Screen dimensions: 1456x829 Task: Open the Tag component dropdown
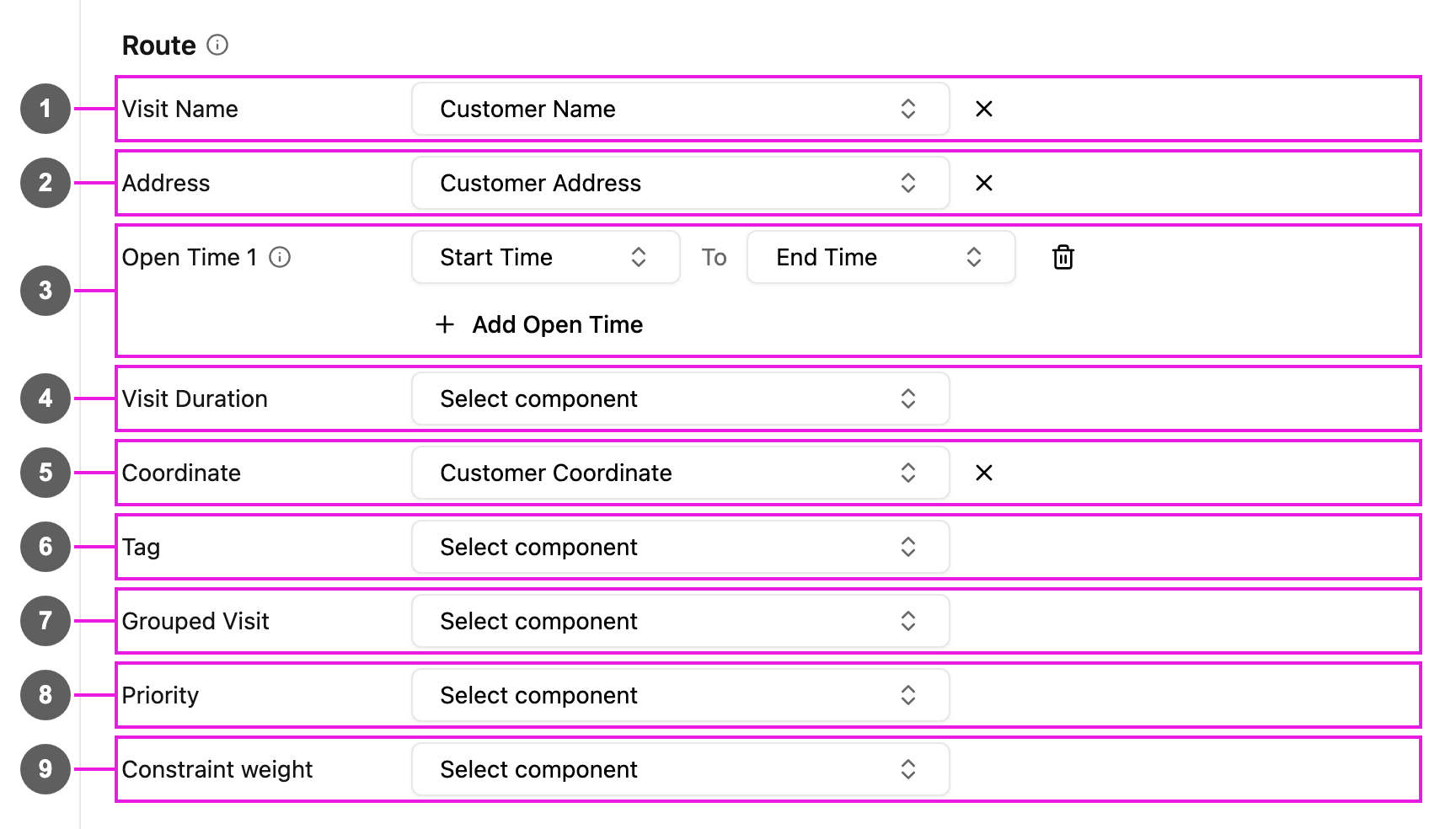coord(681,547)
